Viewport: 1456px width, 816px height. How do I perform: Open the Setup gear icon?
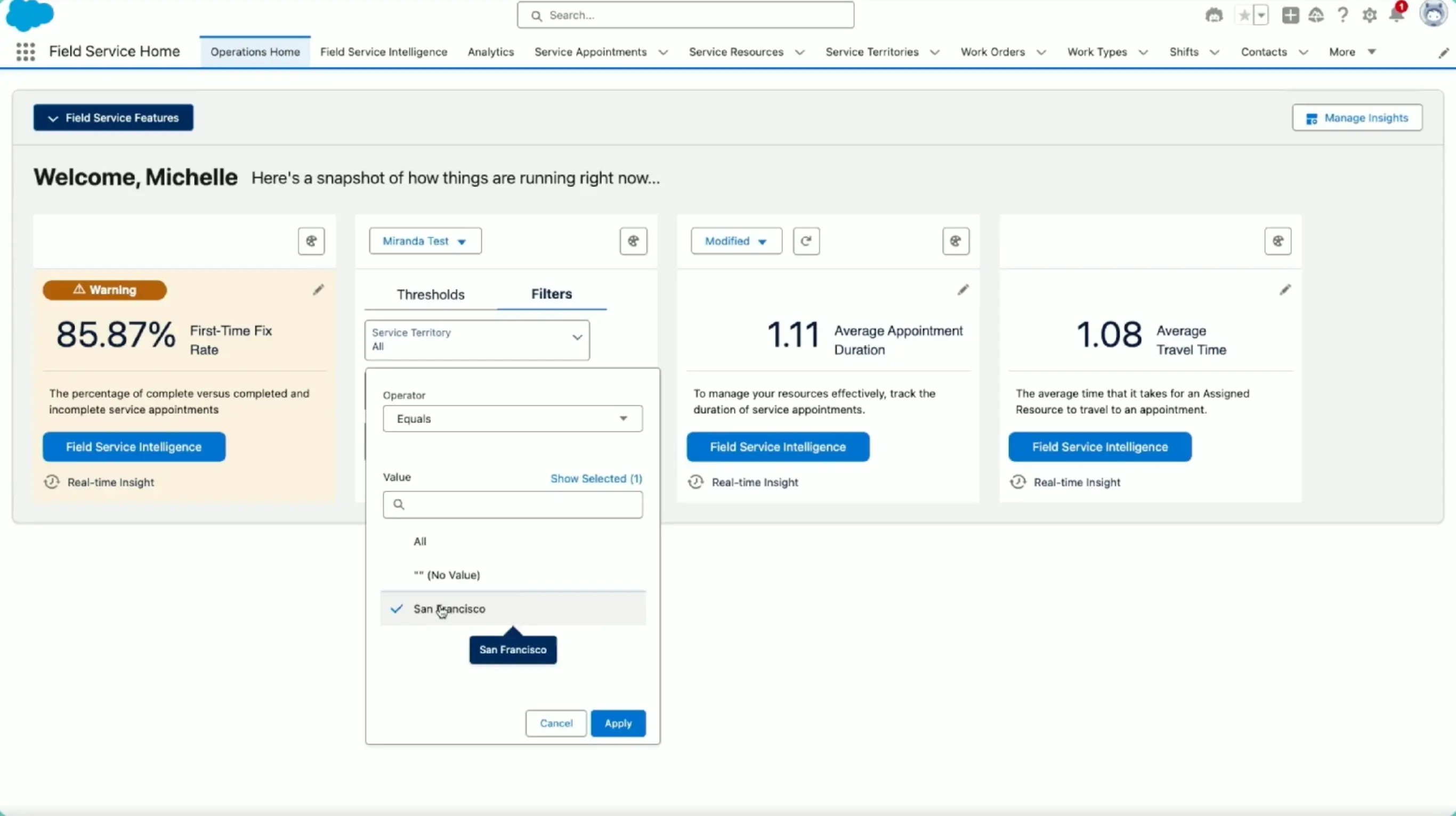1370,15
